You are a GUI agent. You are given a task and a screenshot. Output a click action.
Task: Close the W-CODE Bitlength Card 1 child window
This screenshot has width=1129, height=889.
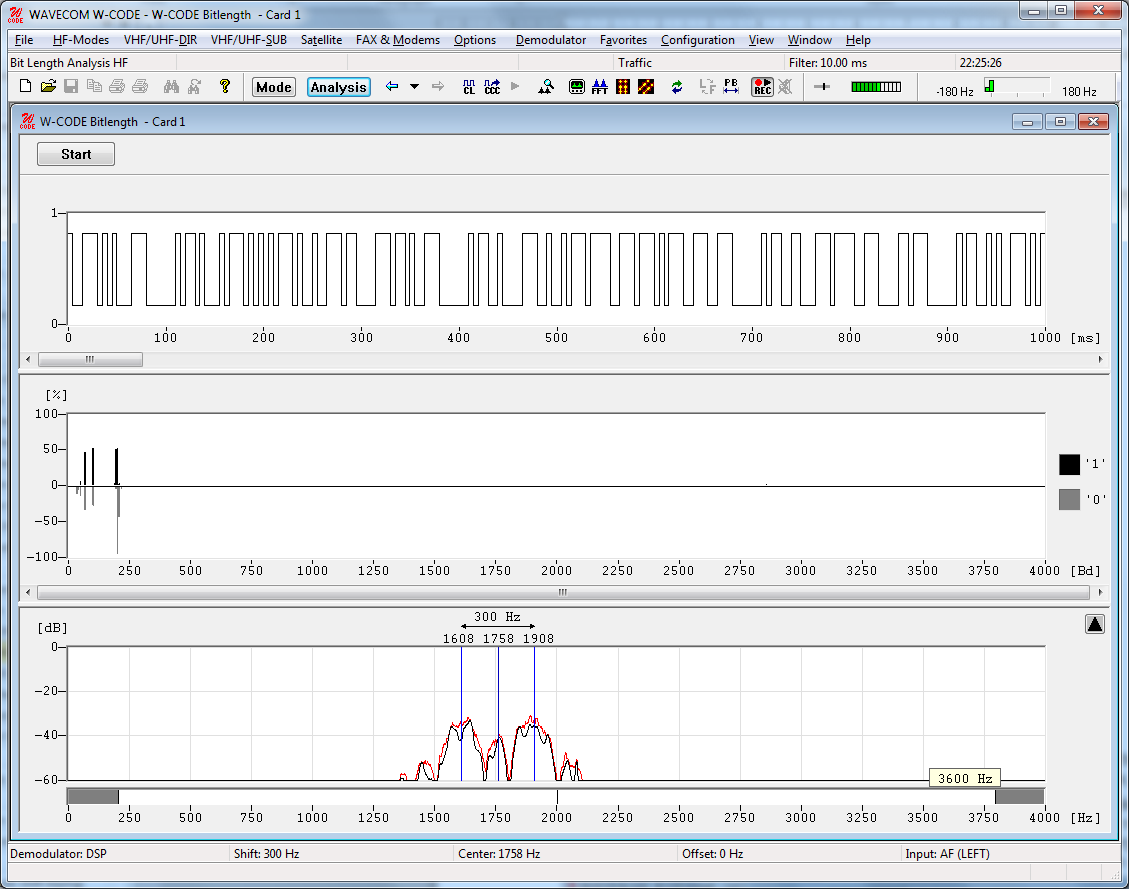[x=1093, y=122]
